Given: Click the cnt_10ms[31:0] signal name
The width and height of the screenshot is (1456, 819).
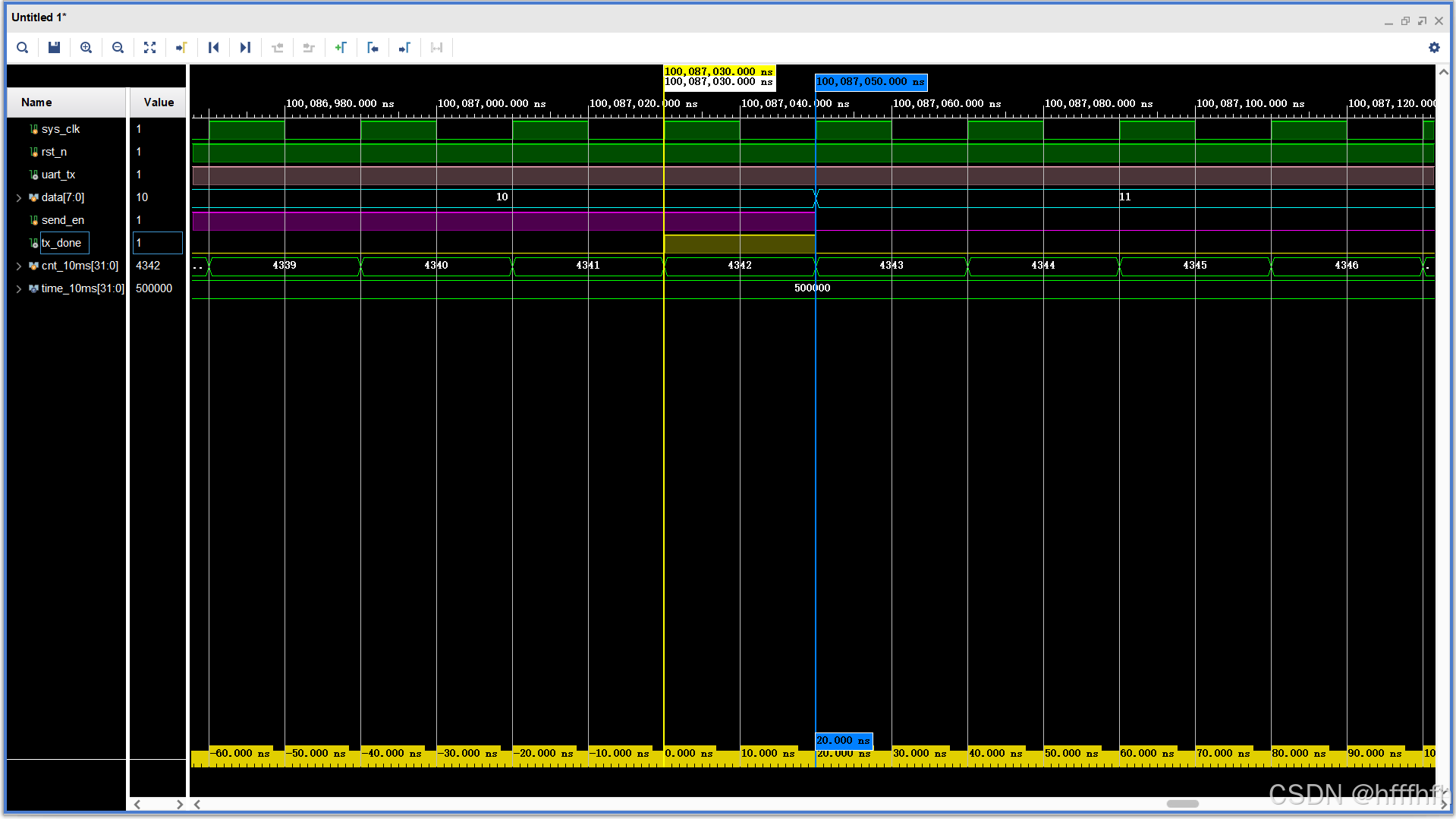Looking at the screenshot, I should 80,266.
